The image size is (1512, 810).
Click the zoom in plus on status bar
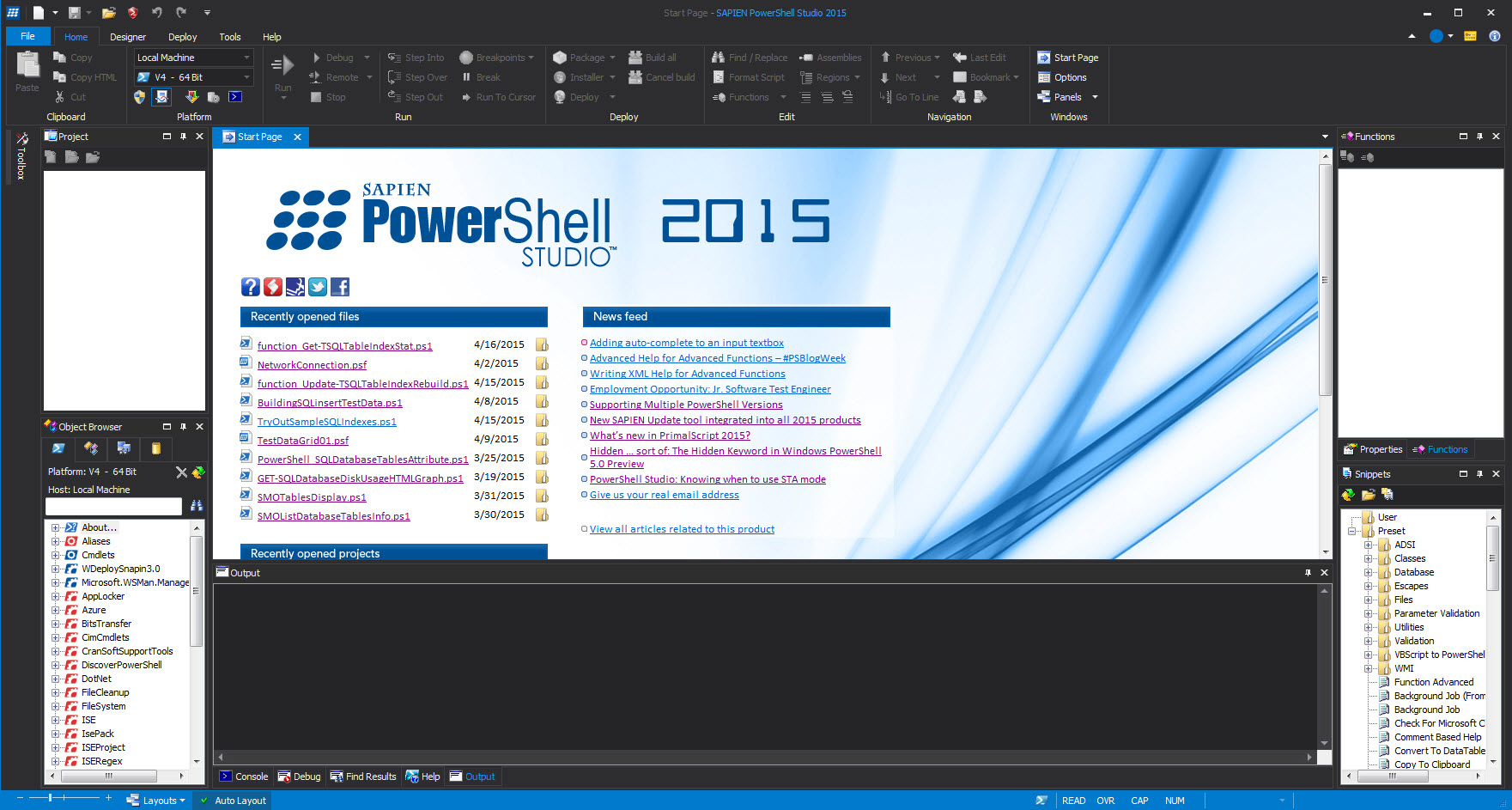click(108, 798)
